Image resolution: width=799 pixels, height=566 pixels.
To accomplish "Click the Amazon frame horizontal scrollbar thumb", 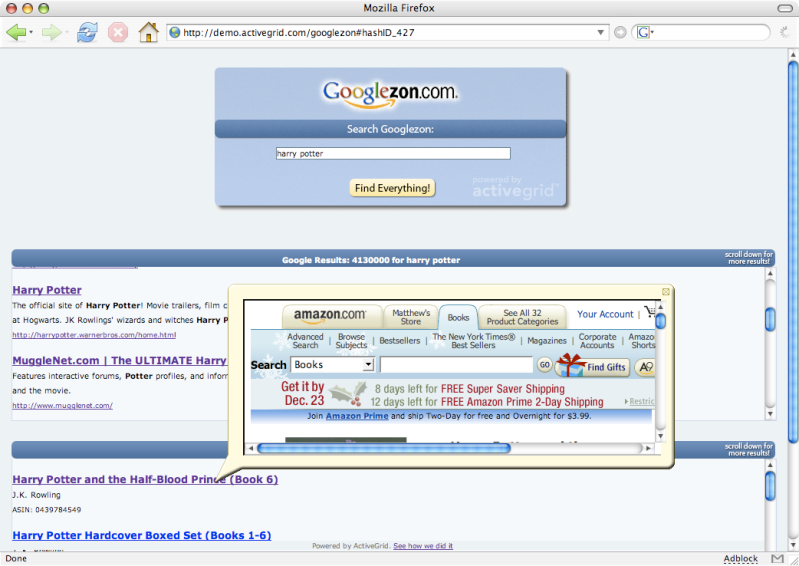I will [384, 448].
